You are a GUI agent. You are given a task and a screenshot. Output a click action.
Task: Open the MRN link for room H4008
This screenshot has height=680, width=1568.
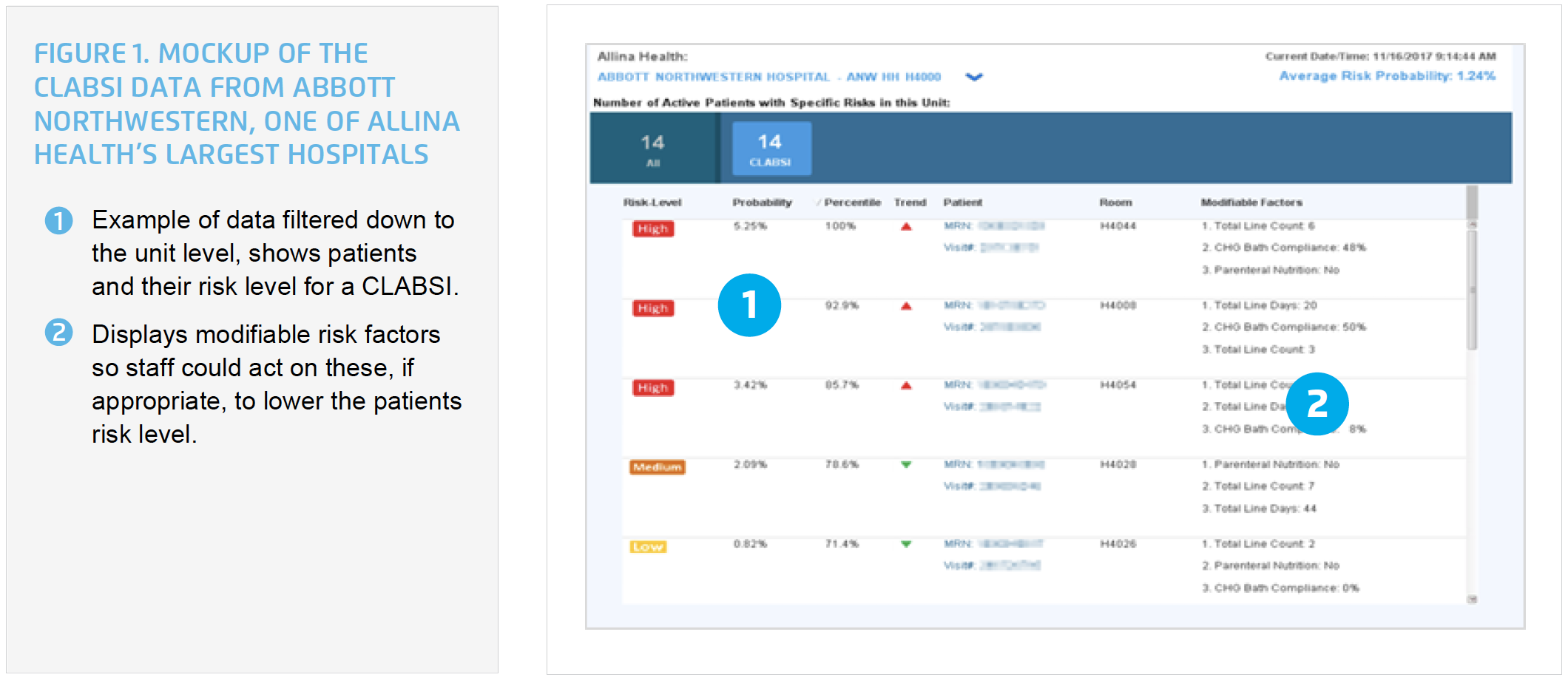tap(994, 305)
